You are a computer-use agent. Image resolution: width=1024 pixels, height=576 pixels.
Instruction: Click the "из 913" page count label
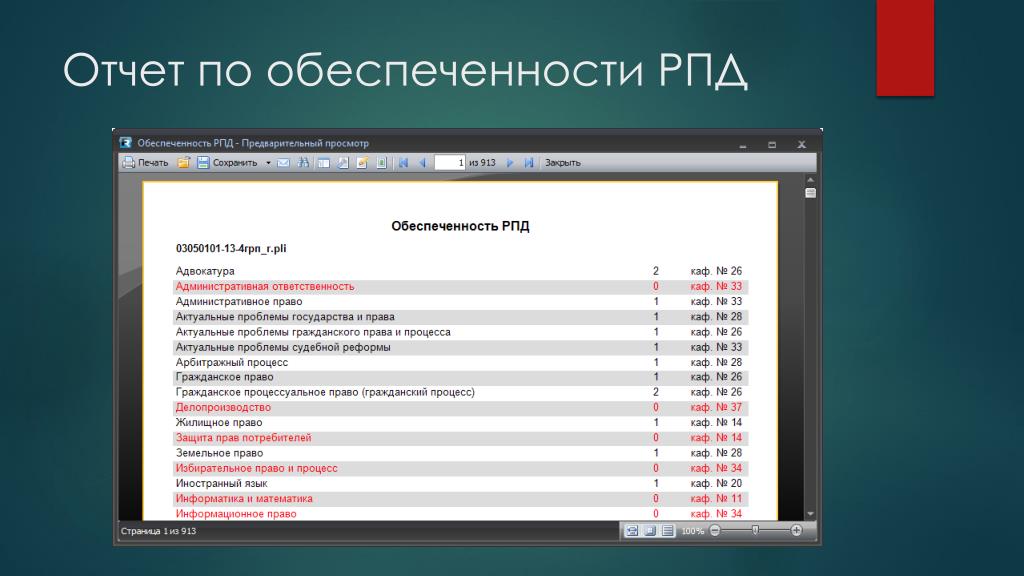point(483,163)
